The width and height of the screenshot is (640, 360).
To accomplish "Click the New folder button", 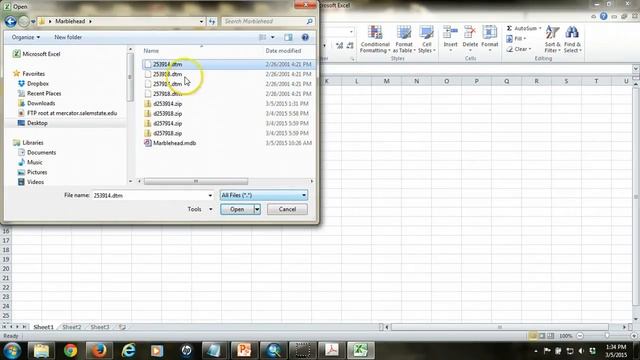I will pyautogui.click(x=68, y=37).
